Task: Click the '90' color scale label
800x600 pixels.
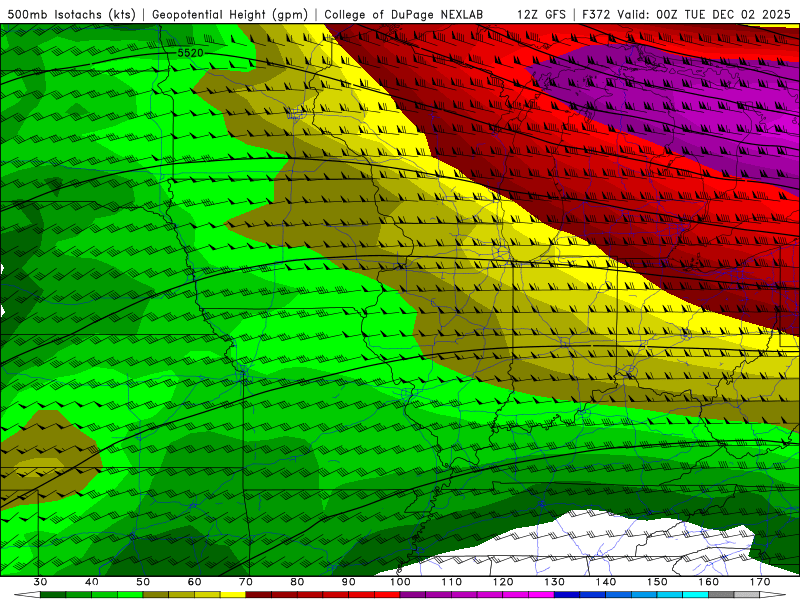Action: pos(348,582)
